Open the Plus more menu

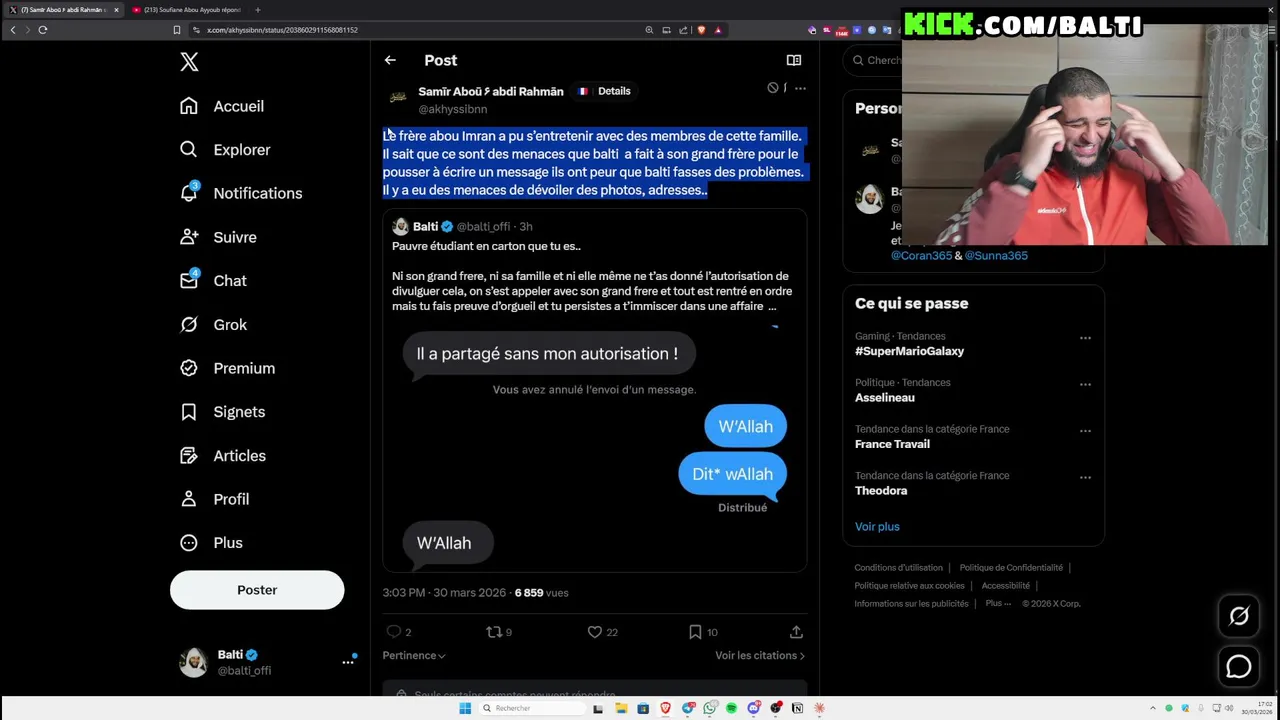coord(211,543)
